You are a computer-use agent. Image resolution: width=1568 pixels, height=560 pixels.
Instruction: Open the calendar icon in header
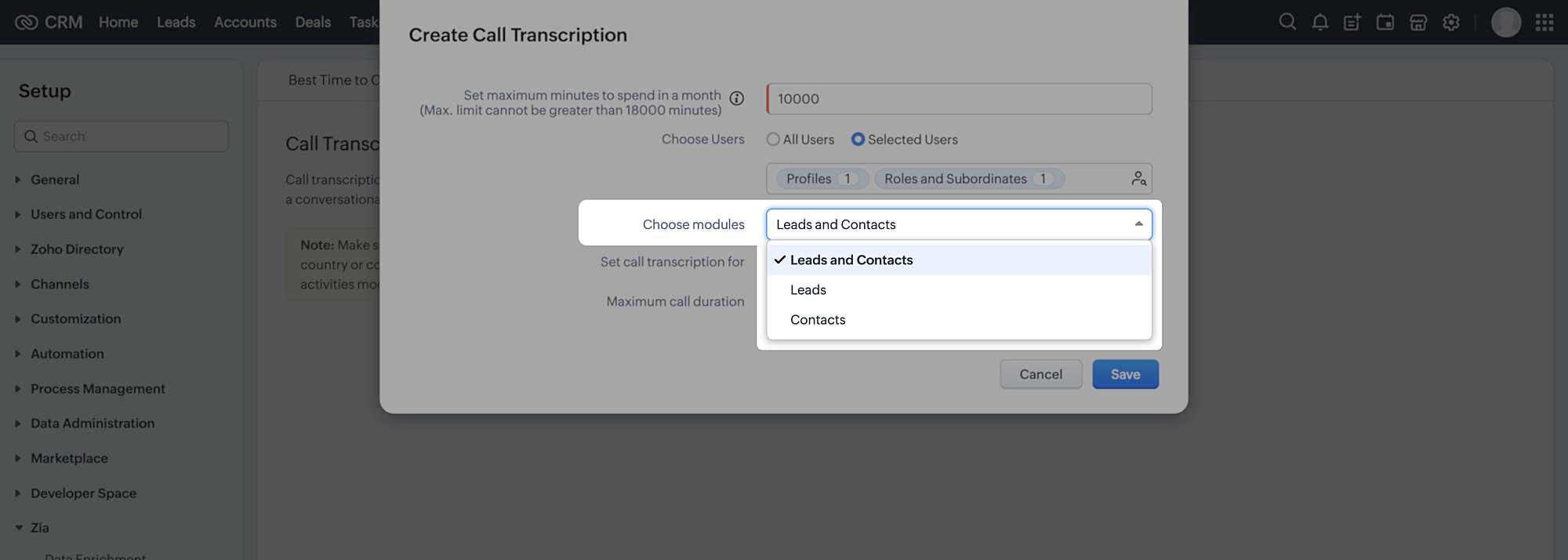click(1385, 22)
